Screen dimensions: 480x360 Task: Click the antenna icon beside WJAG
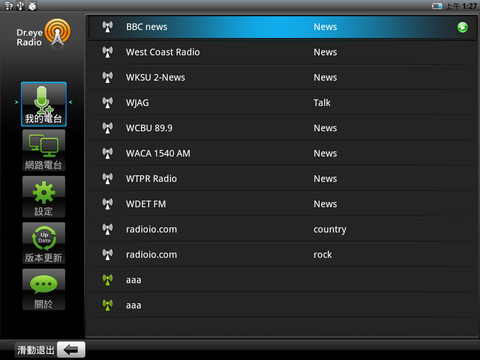(107, 103)
